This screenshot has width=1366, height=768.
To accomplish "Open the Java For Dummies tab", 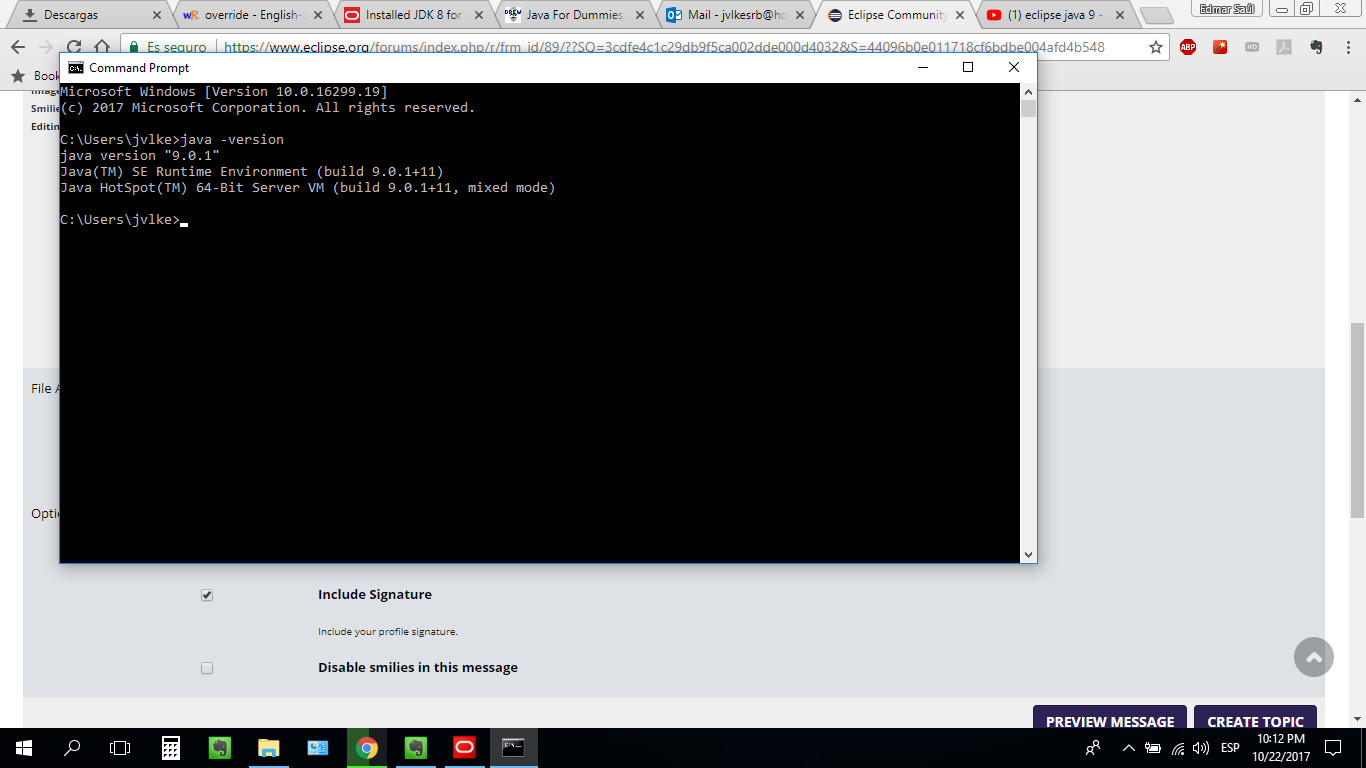I will (x=572, y=15).
